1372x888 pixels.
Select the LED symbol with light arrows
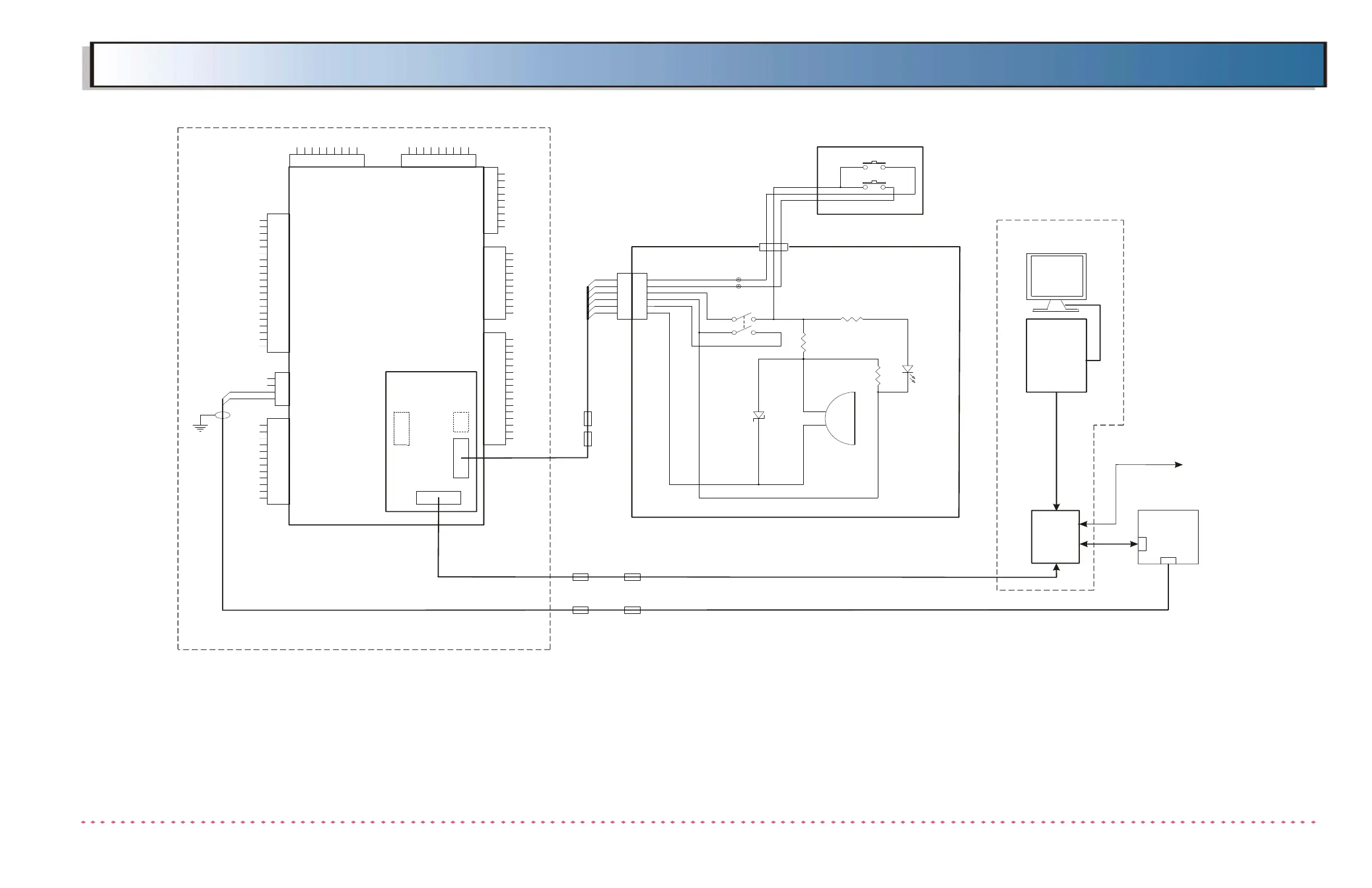(x=908, y=370)
